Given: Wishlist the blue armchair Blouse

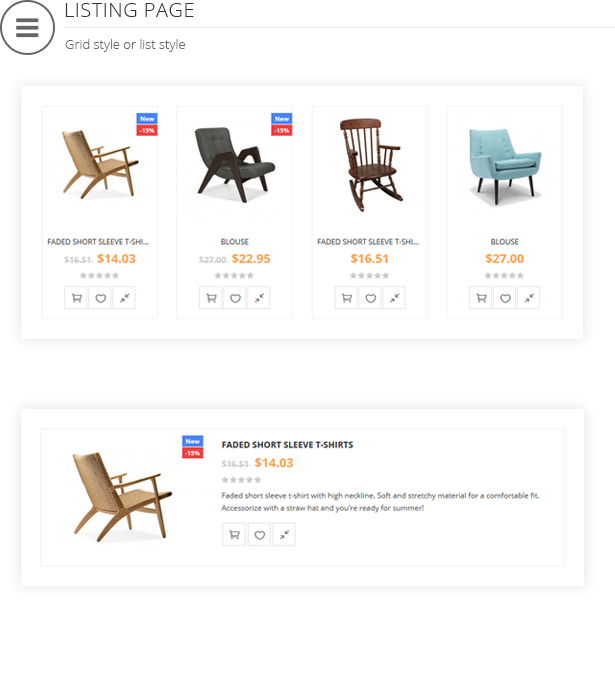Looking at the screenshot, I should (505, 298).
